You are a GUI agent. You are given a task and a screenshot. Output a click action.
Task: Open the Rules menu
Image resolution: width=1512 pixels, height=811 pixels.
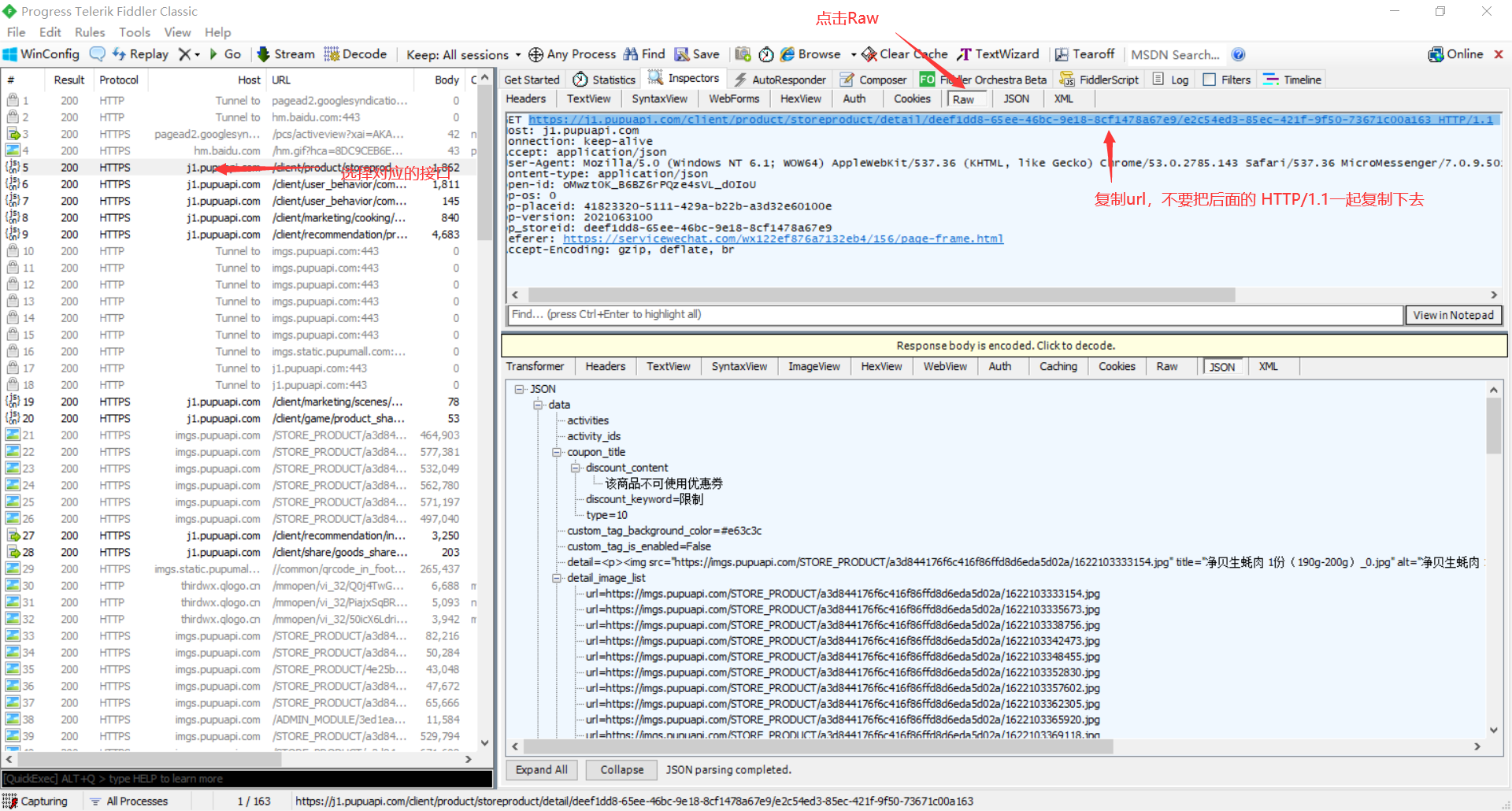[x=90, y=32]
